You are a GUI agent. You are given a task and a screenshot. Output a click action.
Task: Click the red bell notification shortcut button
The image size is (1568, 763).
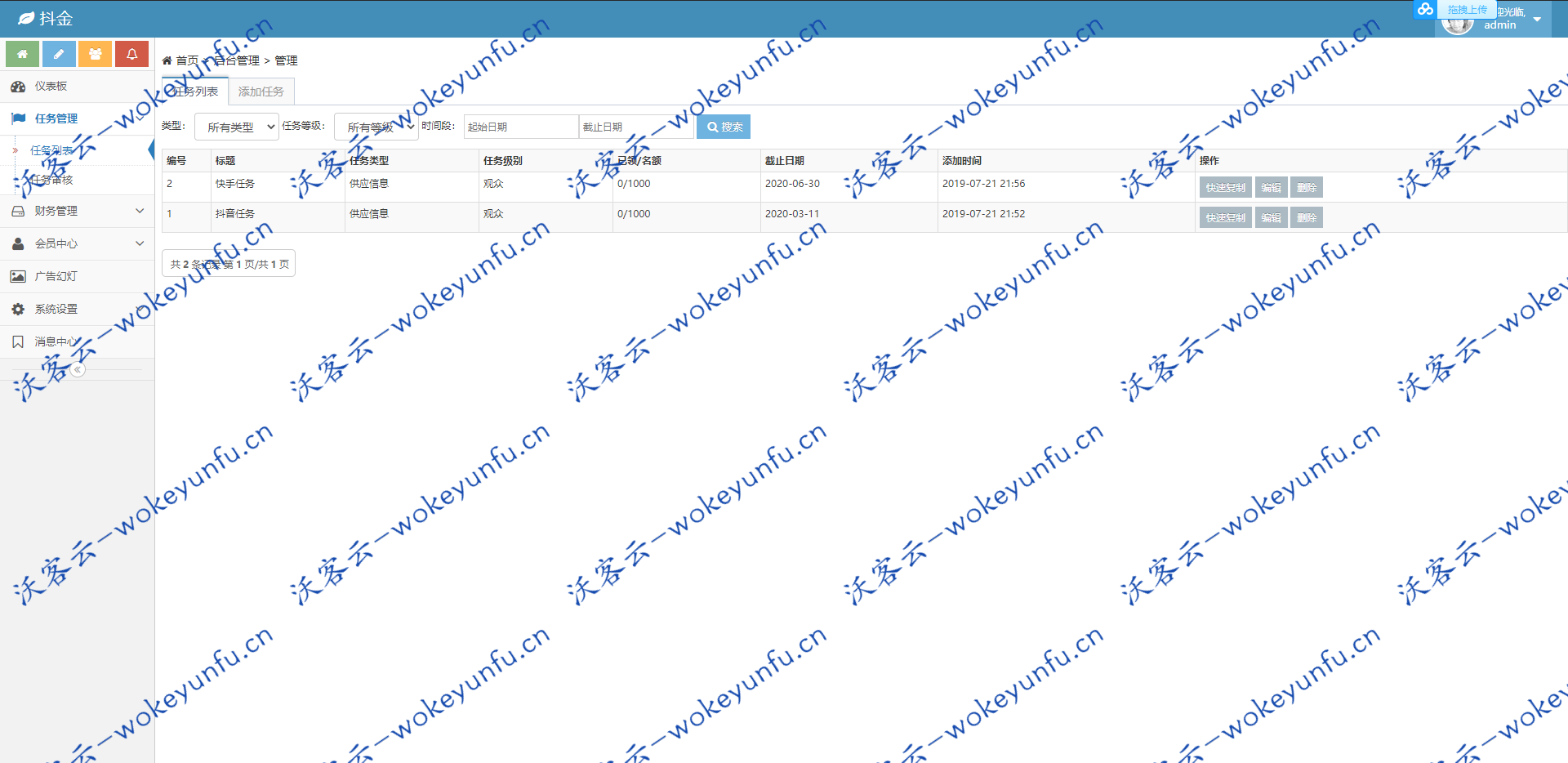point(131,54)
